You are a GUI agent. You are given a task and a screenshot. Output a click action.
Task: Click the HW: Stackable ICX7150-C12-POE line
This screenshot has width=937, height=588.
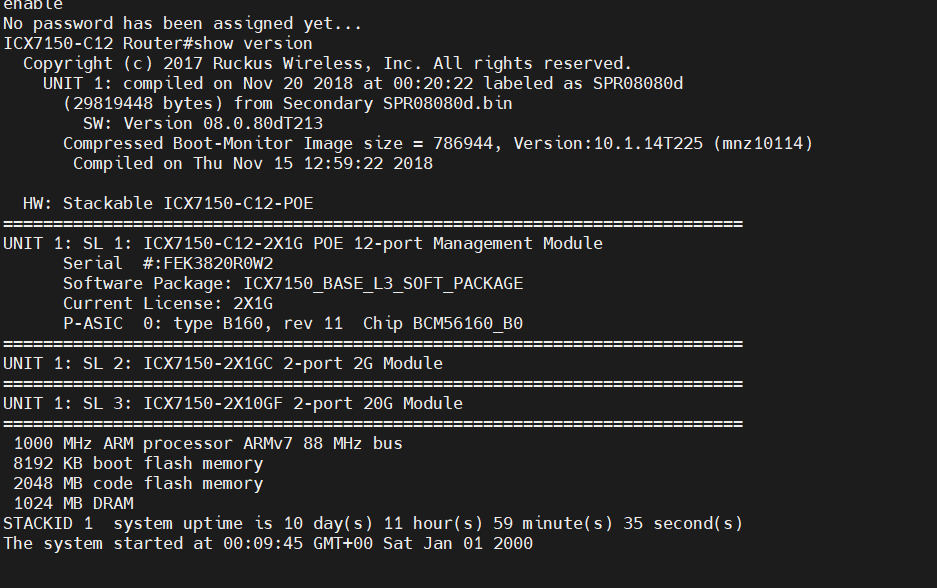[x=168, y=203]
